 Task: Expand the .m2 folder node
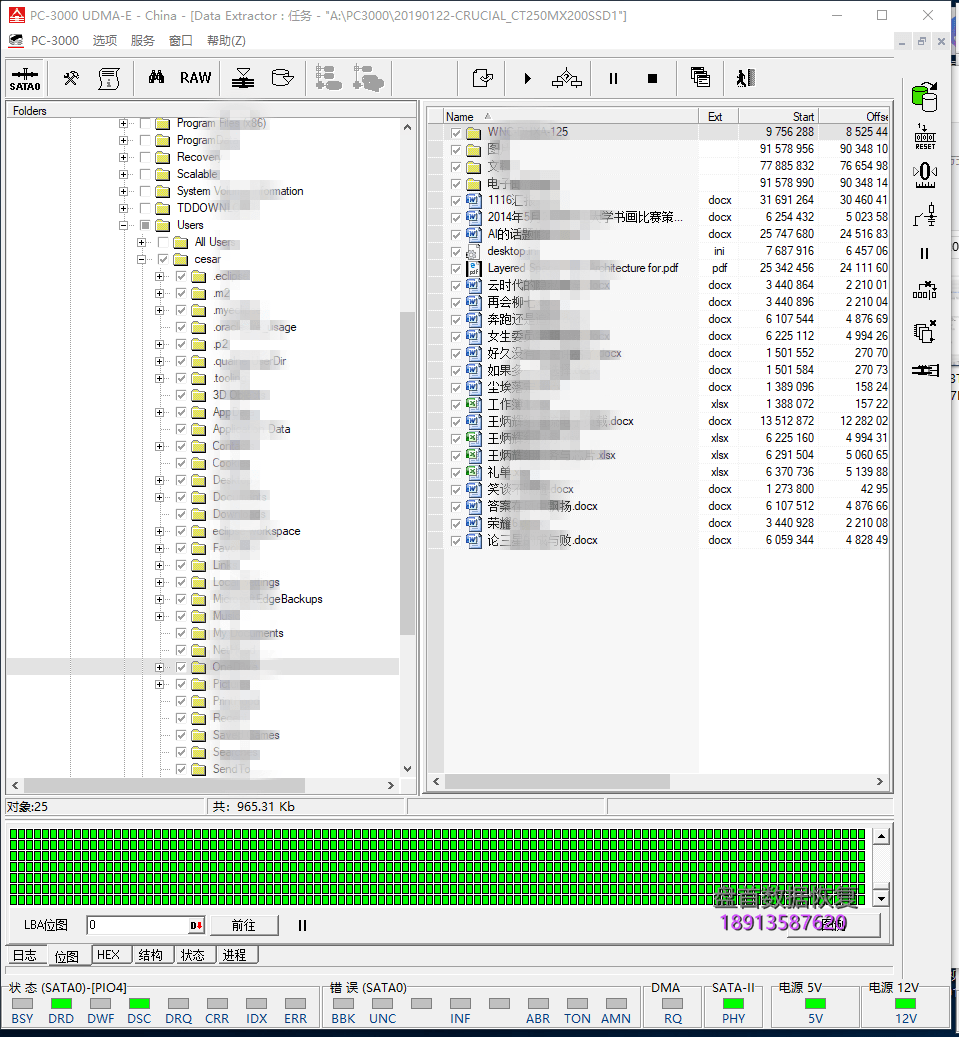[159, 293]
